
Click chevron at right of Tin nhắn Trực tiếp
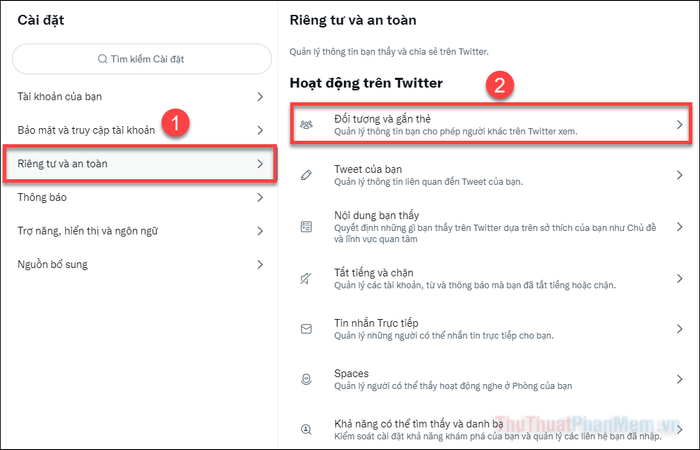tap(679, 329)
